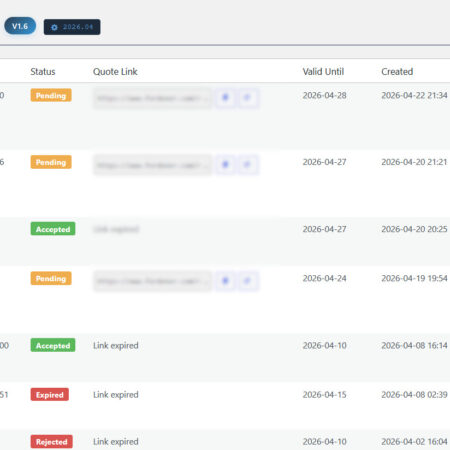This screenshot has width=450, height=450.
Task: Click the Valid Until date 2026-04-15
Action: [x=324, y=395]
